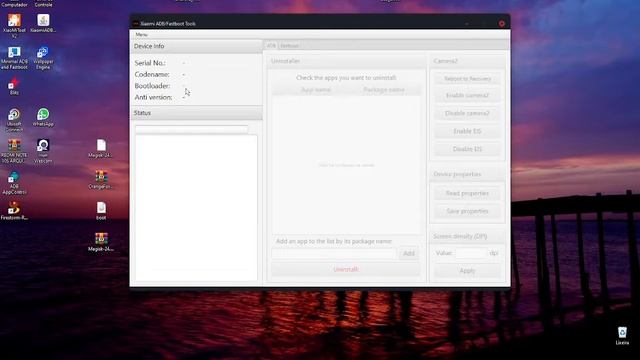Screen dimensions: 640x360
Task: Switch to the Fastboot tab
Action: click(x=289, y=46)
